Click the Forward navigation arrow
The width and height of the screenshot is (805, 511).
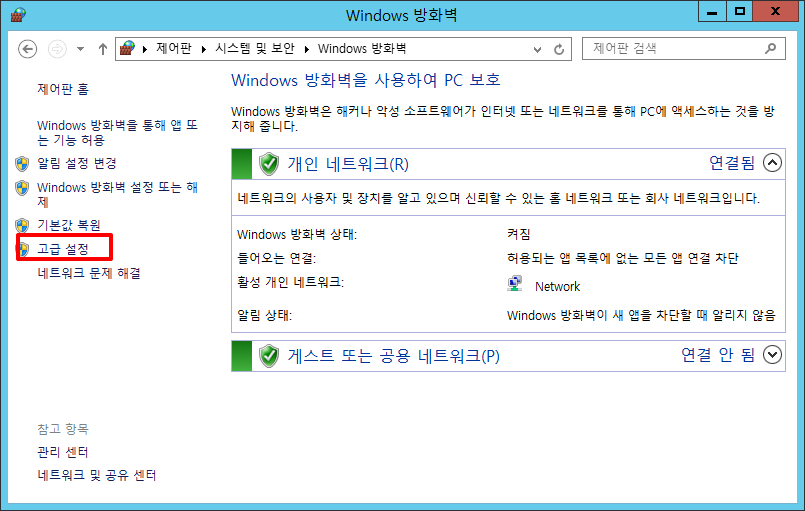[x=57, y=49]
